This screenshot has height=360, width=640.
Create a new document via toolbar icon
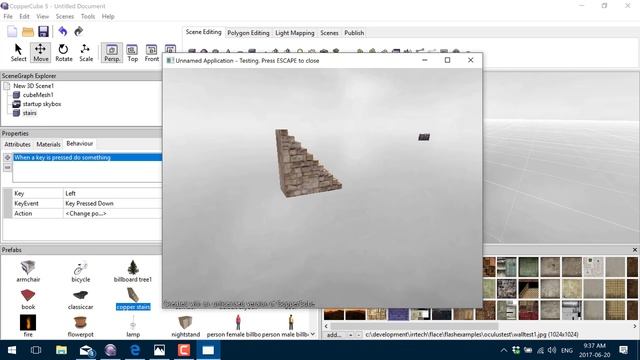pos(12,31)
